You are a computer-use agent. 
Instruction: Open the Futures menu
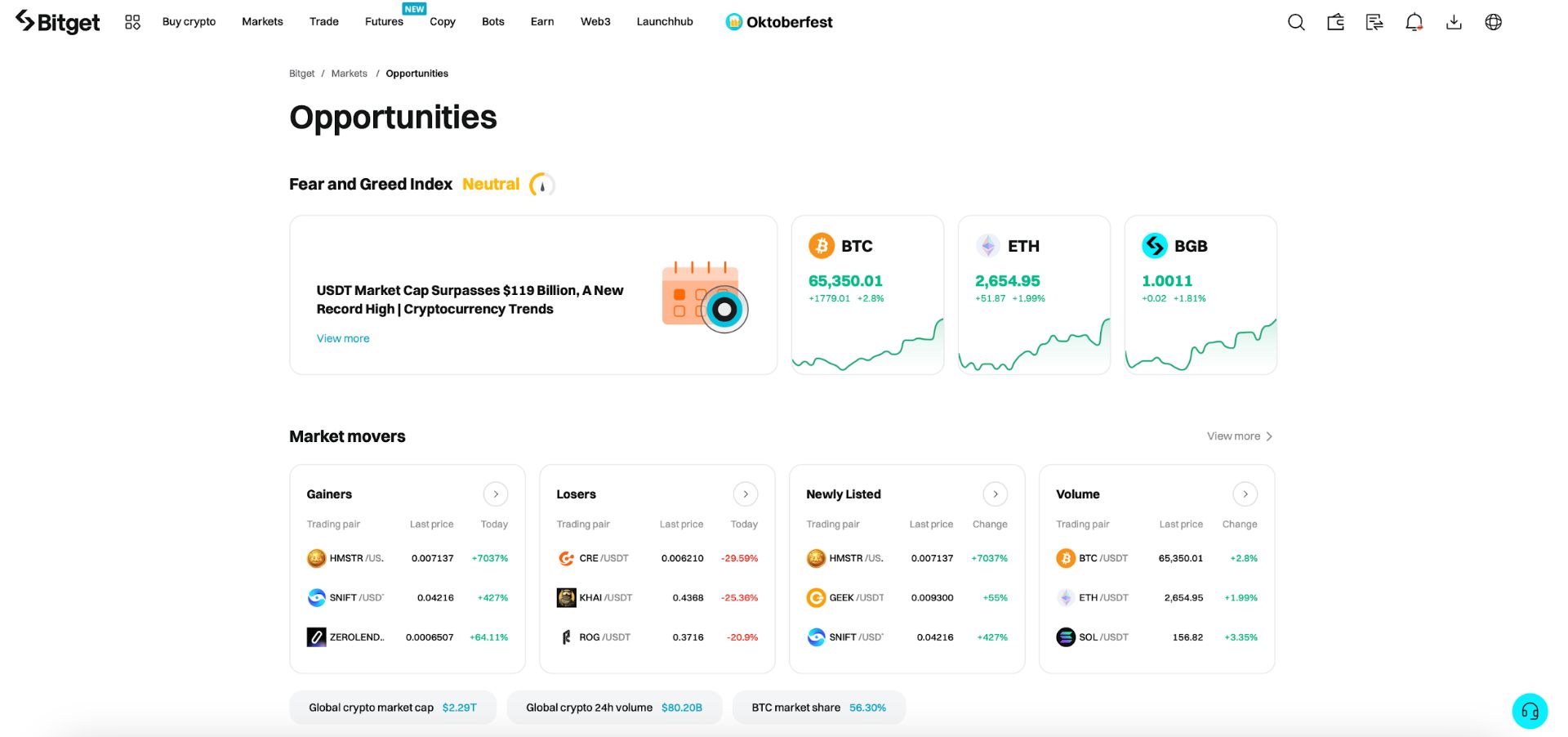[384, 22]
